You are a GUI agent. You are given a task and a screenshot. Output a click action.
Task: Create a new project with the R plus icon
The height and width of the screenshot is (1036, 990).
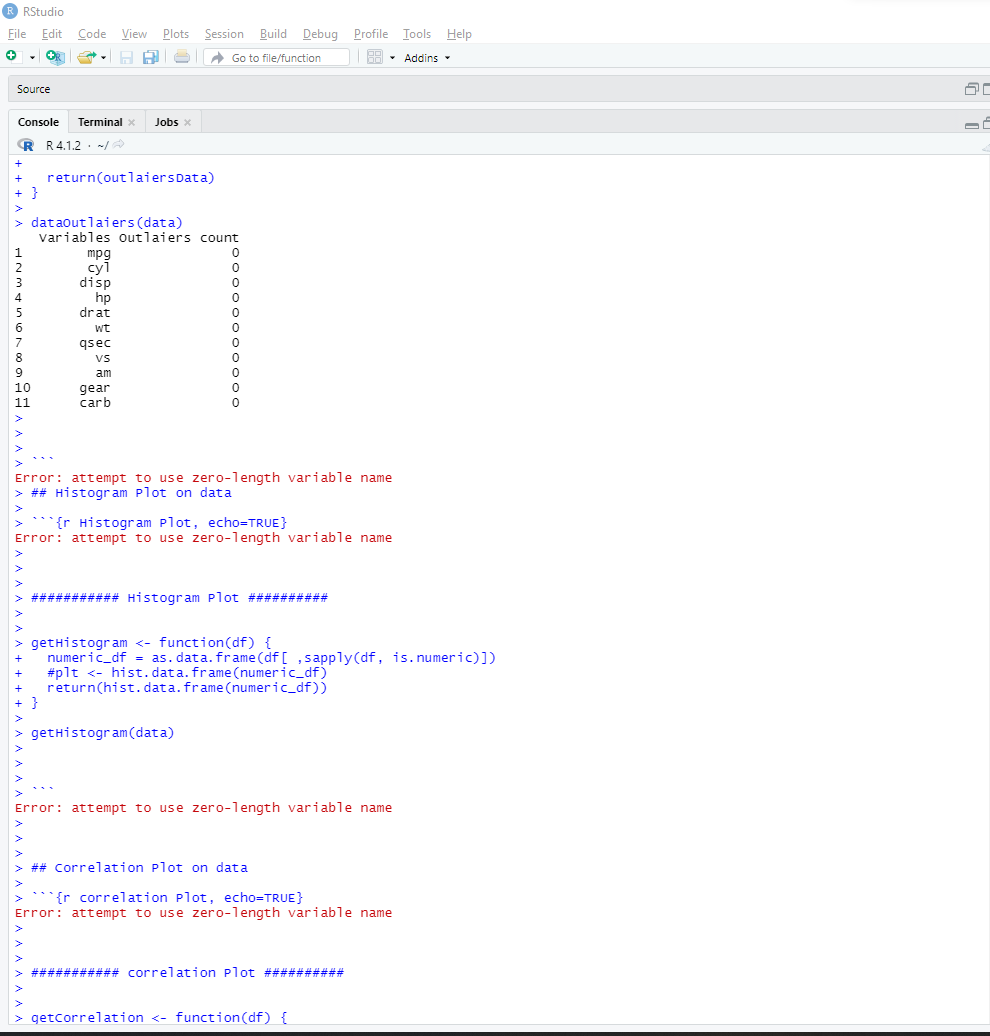click(55, 57)
